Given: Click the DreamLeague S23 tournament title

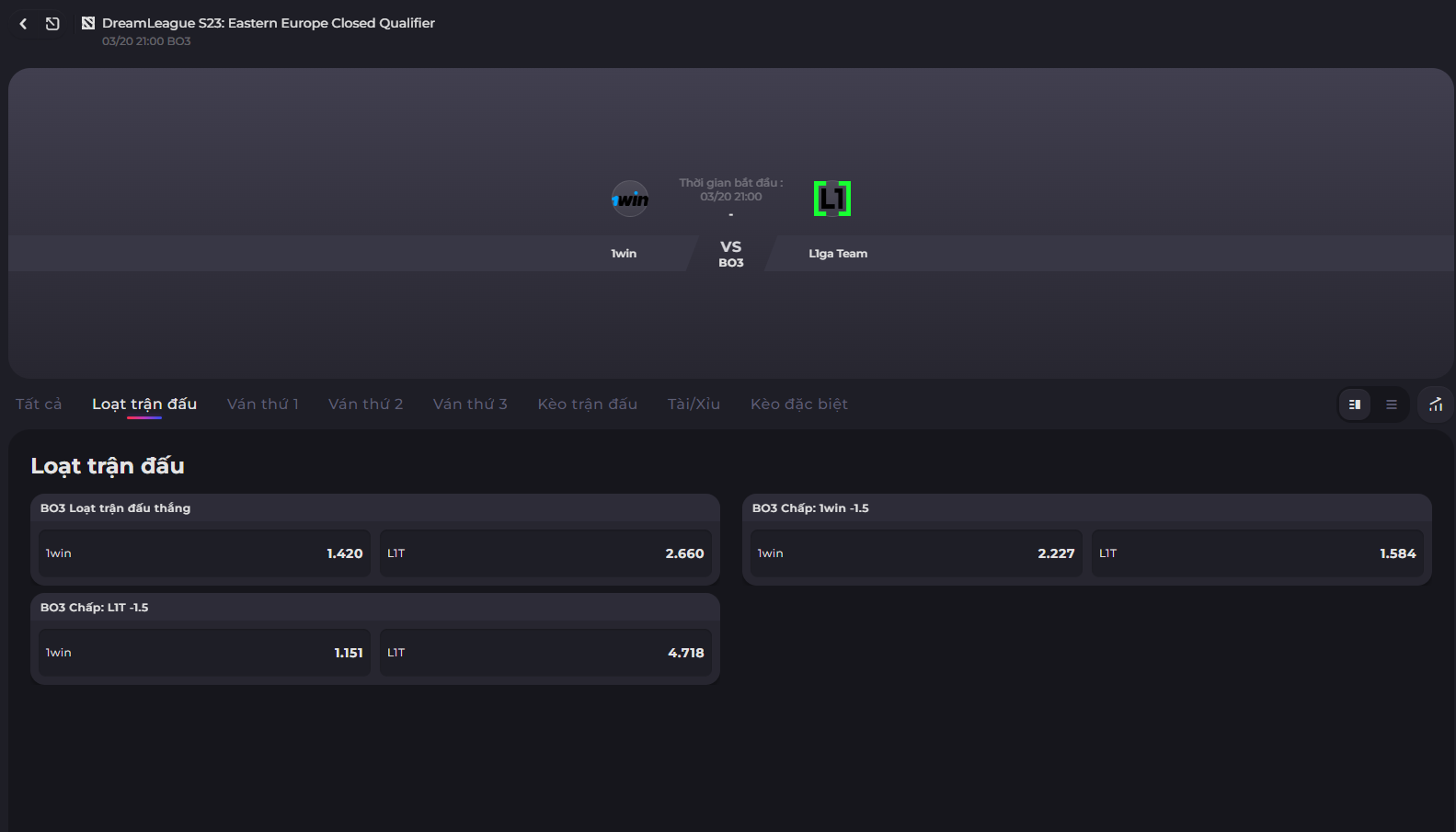Looking at the screenshot, I should click(x=269, y=23).
